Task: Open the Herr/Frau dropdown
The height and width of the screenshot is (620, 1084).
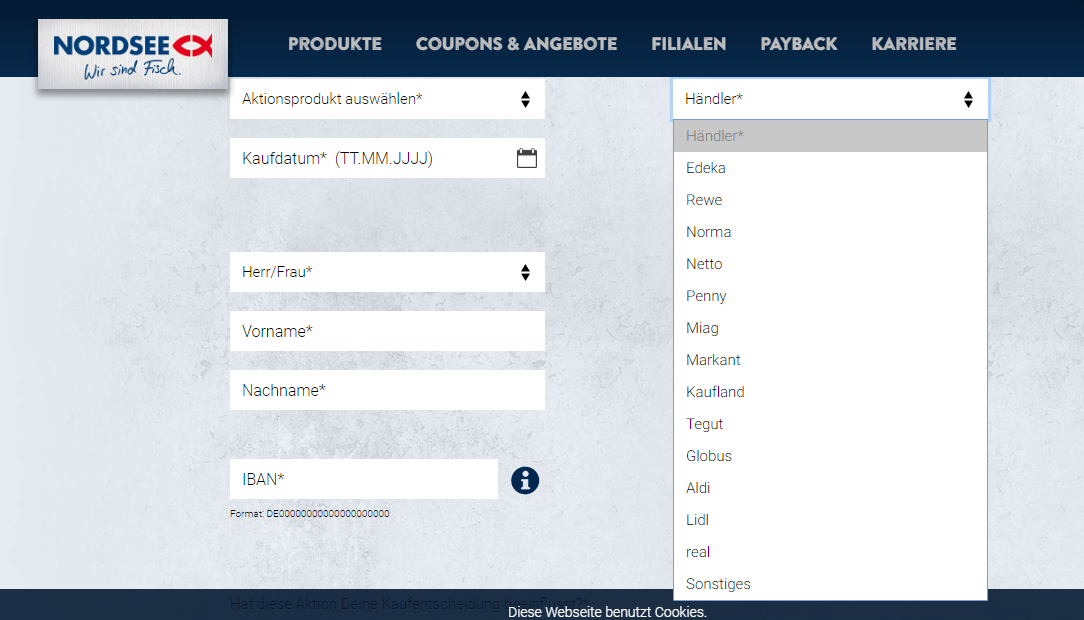Action: pyautogui.click(x=387, y=272)
